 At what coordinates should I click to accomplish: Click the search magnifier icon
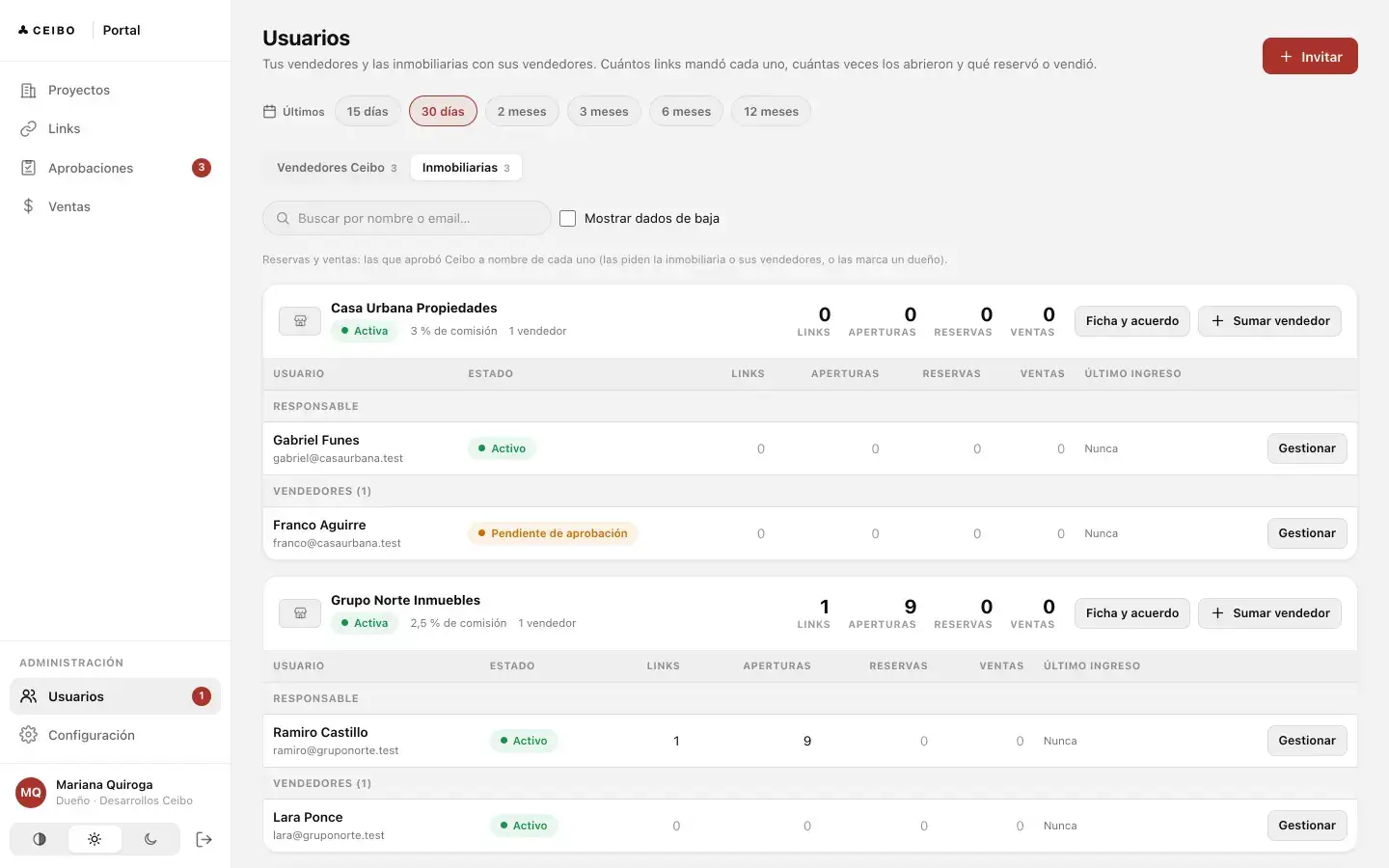click(283, 218)
